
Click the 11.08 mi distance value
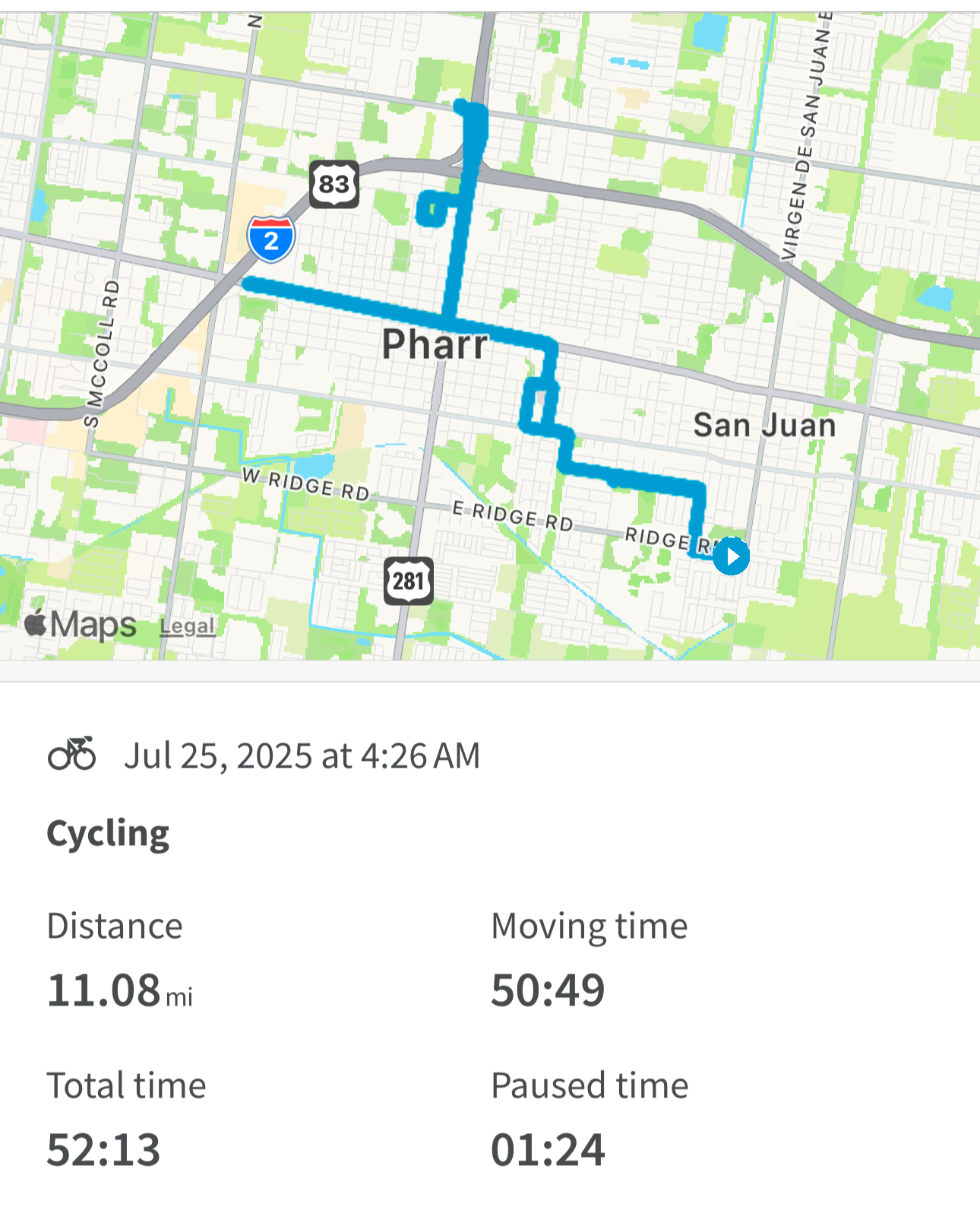point(119,991)
